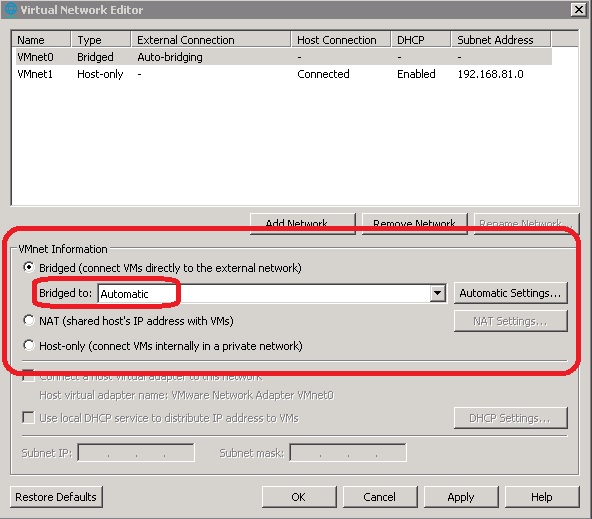Click the Bridged type cell of VMnet0
The height and width of the screenshot is (519, 592).
95,57
